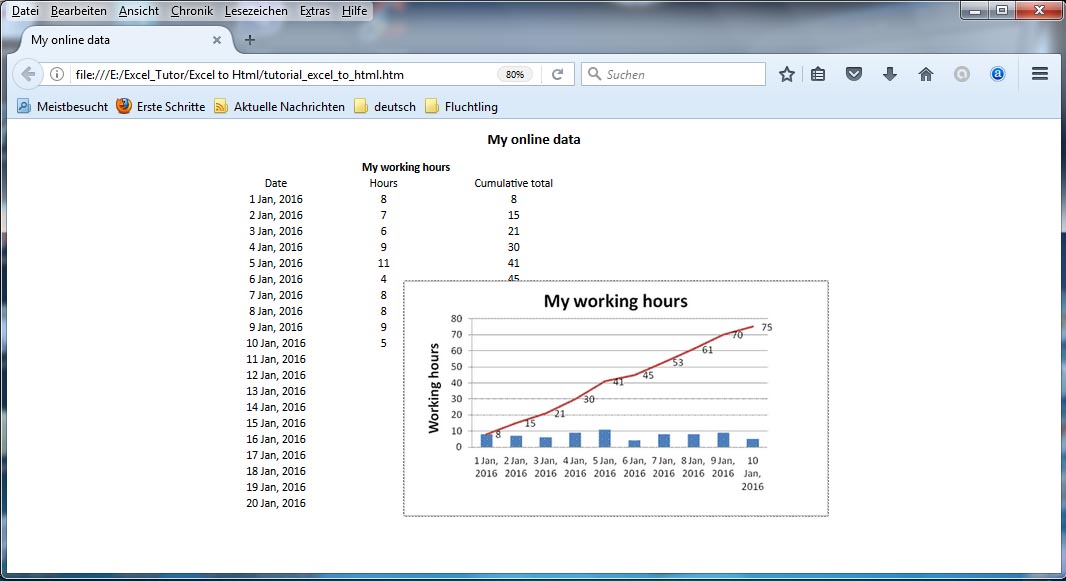Open the Downloads arrow panel

pos(890,74)
